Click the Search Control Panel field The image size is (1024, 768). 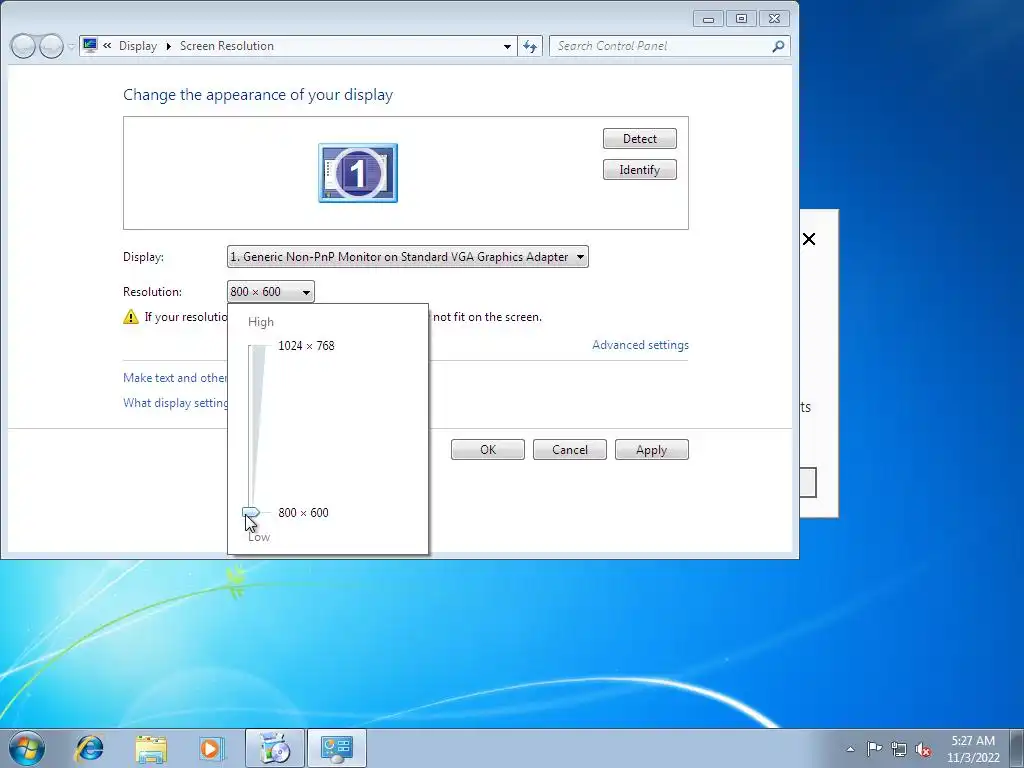tap(660, 46)
